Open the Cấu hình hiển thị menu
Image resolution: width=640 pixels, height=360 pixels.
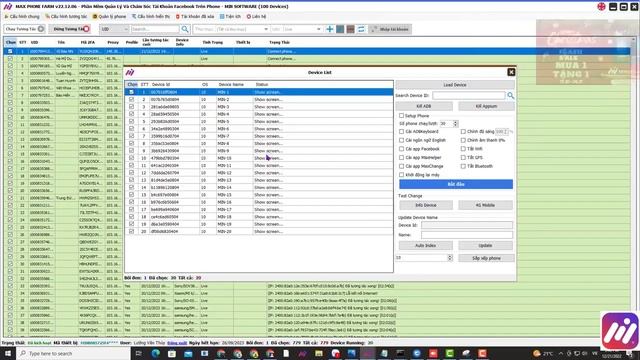coord(151,17)
